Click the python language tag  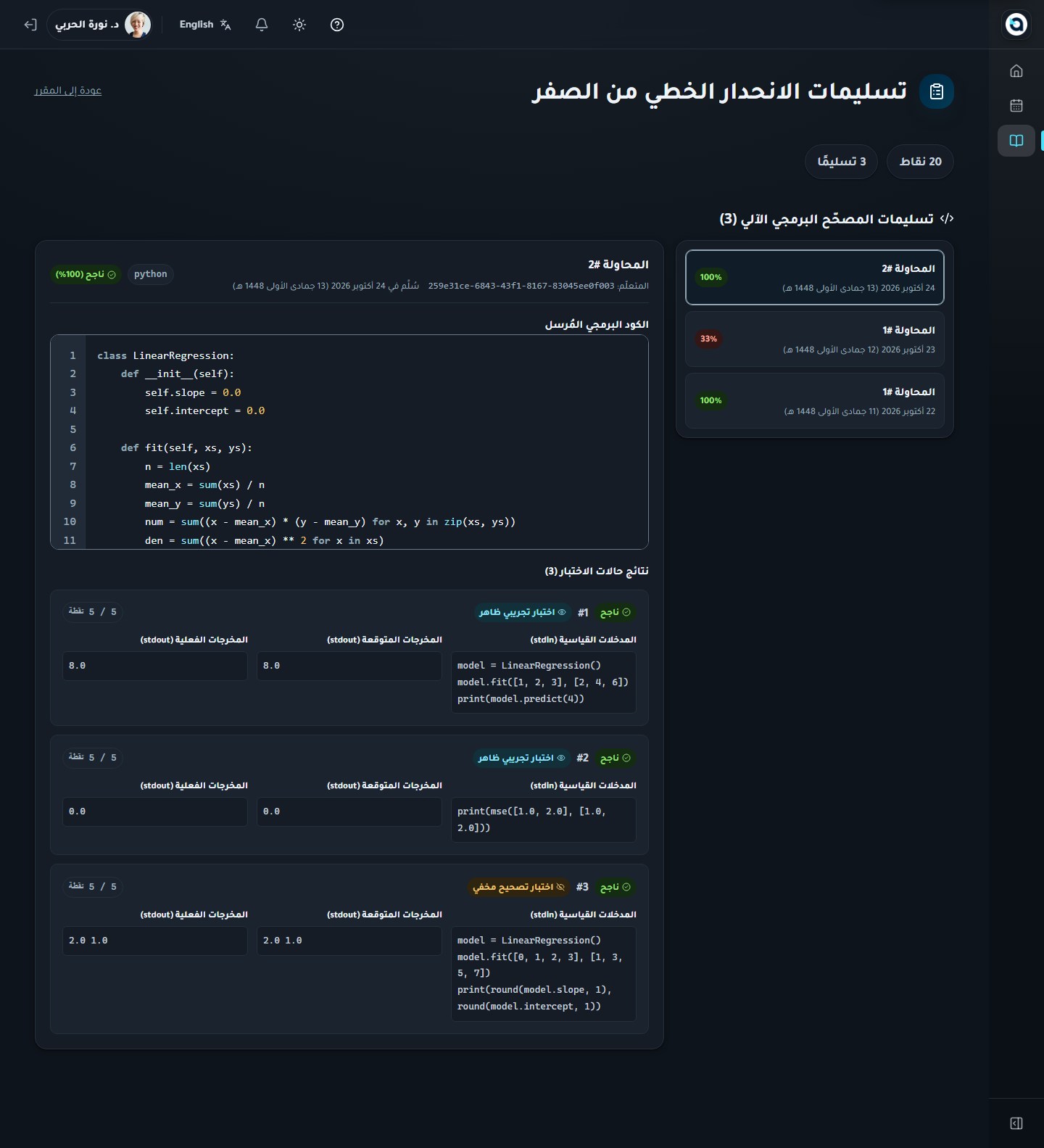(151, 274)
